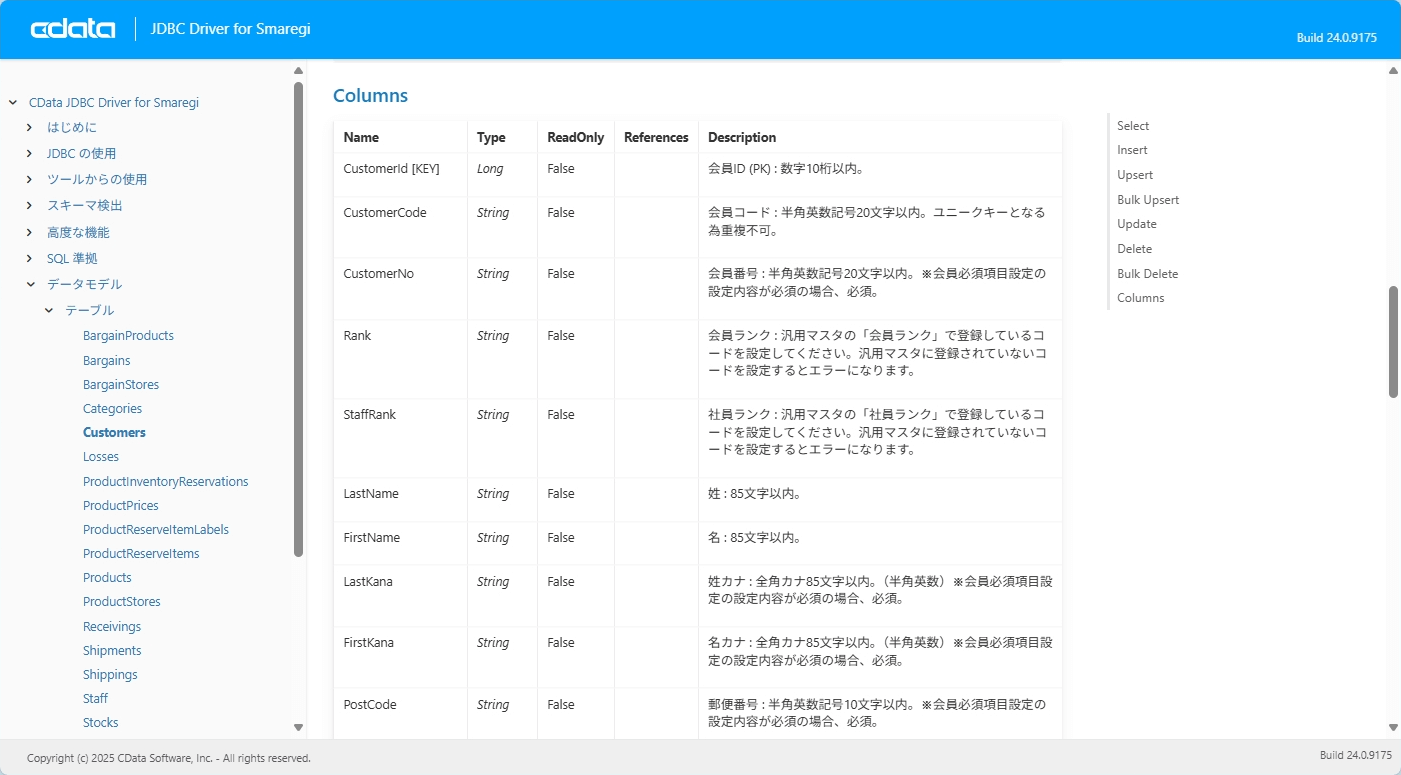Viewport: 1401px width, 775px height.
Task: Open the はじめに page
Action: 72,127
